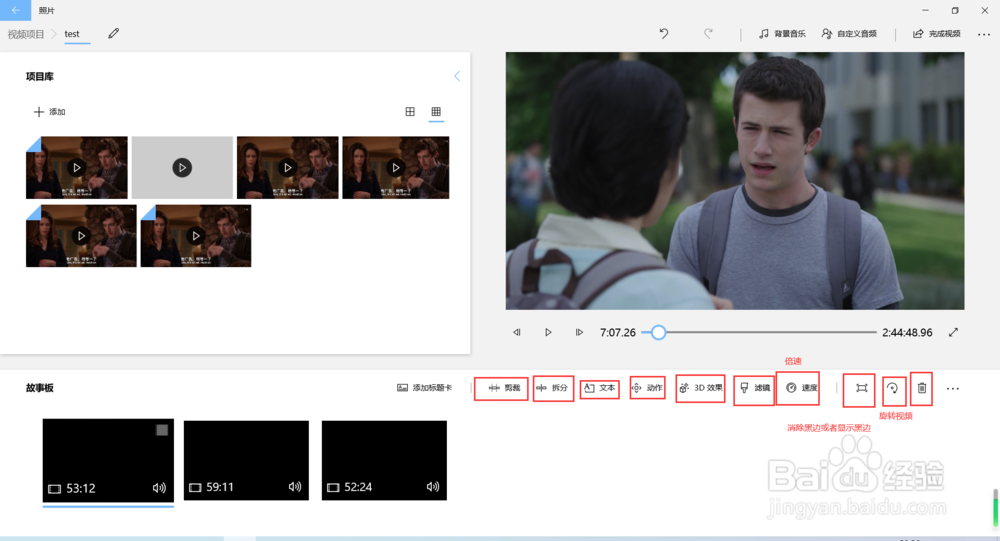Open the 速度 speed control
Viewport: 1000px width, 541px height.
801,388
